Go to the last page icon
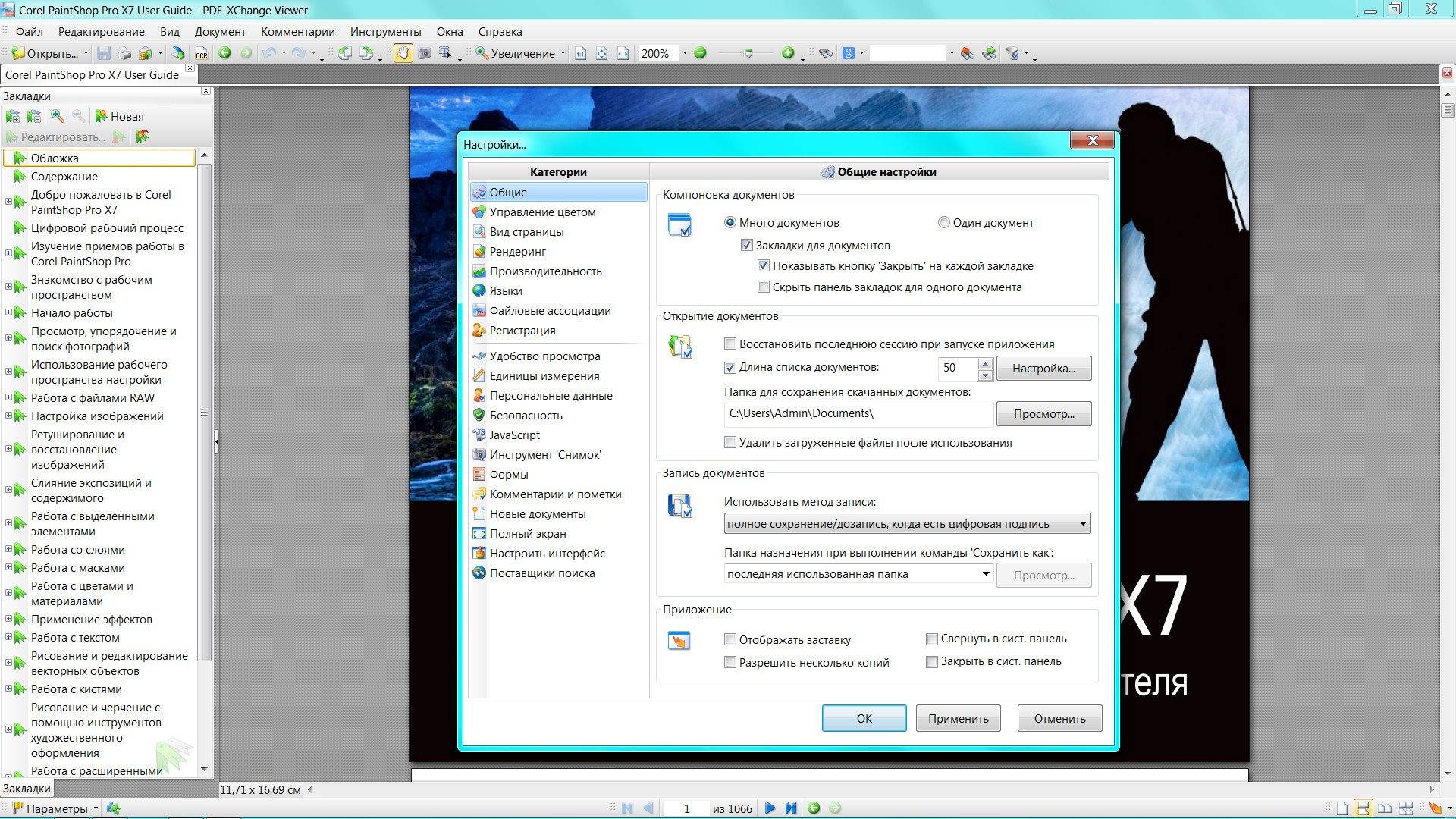Image resolution: width=1456 pixels, height=819 pixels. coord(791,808)
